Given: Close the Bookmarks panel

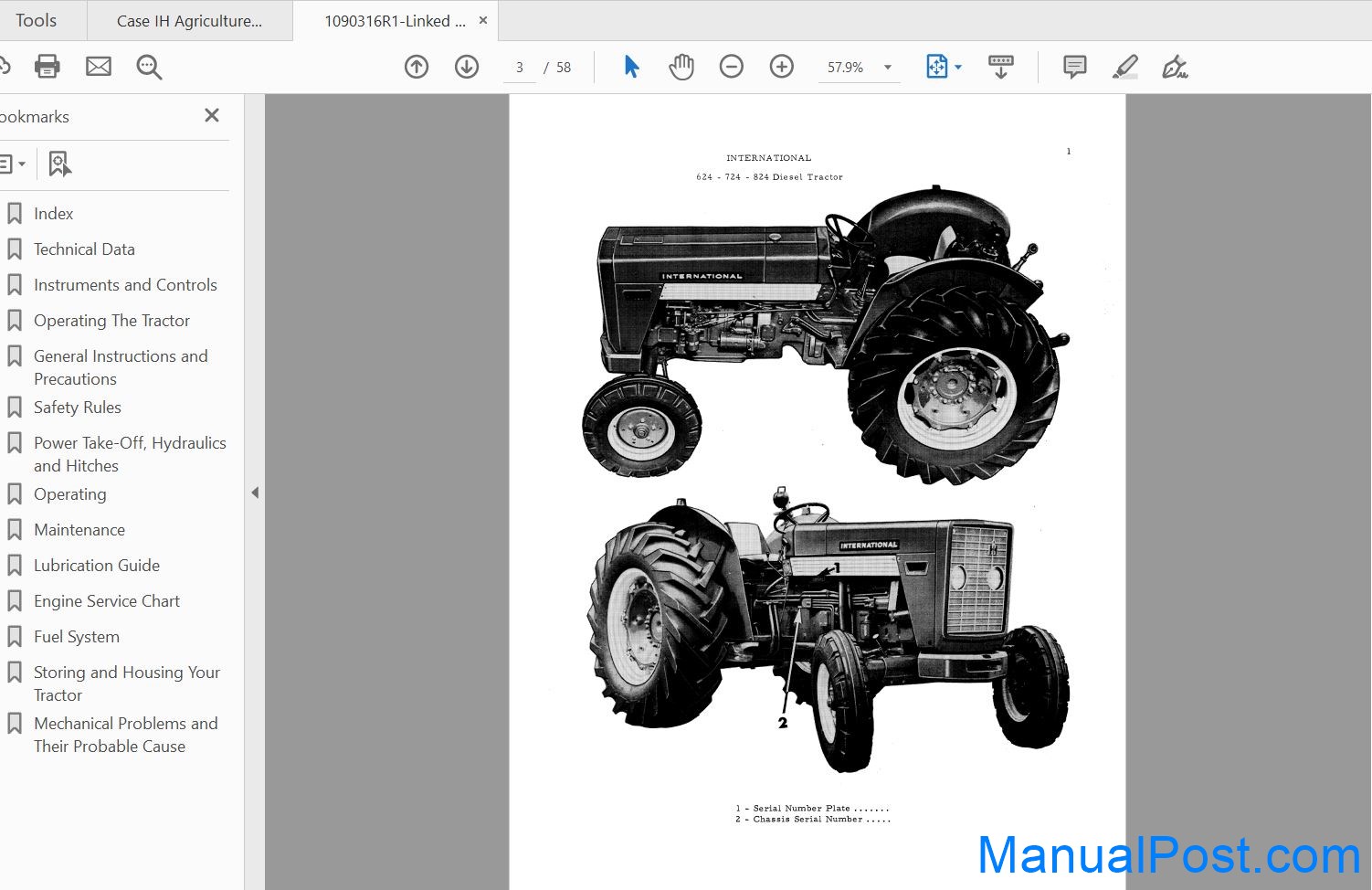Looking at the screenshot, I should pos(212,115).
